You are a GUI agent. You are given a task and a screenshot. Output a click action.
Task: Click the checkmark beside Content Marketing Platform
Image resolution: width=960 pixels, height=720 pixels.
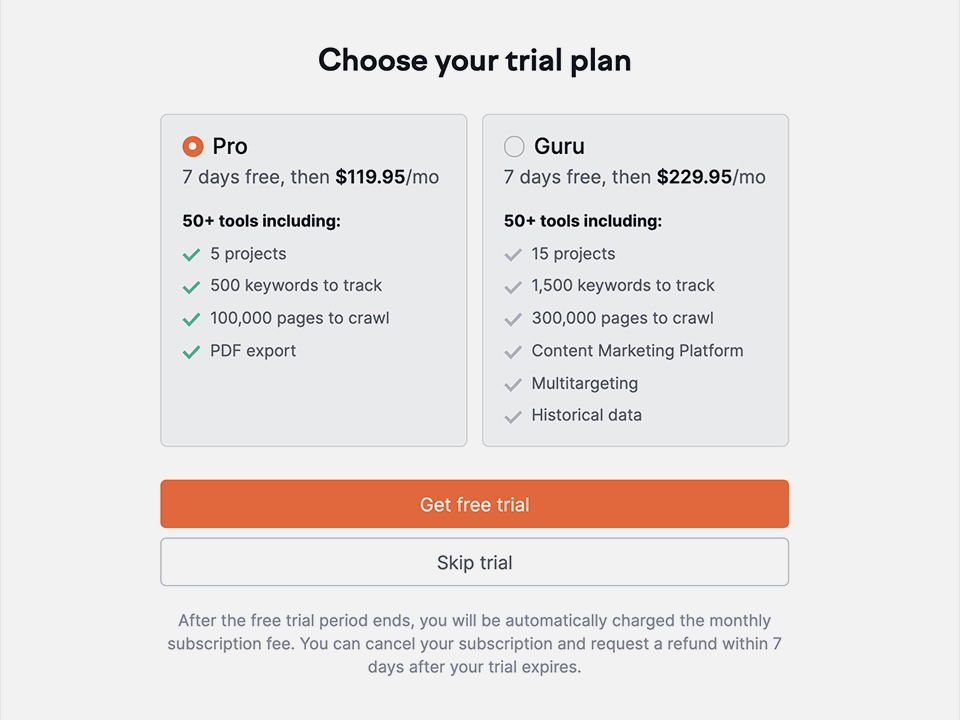(513, 351)
